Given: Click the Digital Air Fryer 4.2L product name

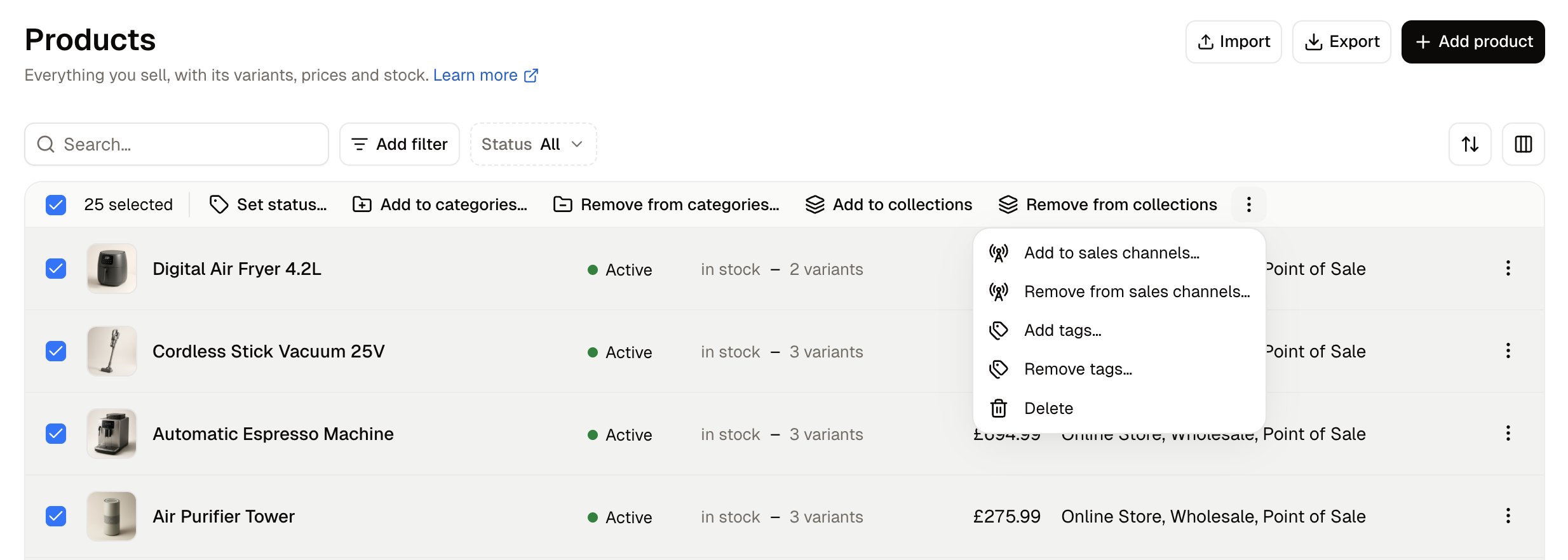Looking at the screenshot, I should coord(237,269).
